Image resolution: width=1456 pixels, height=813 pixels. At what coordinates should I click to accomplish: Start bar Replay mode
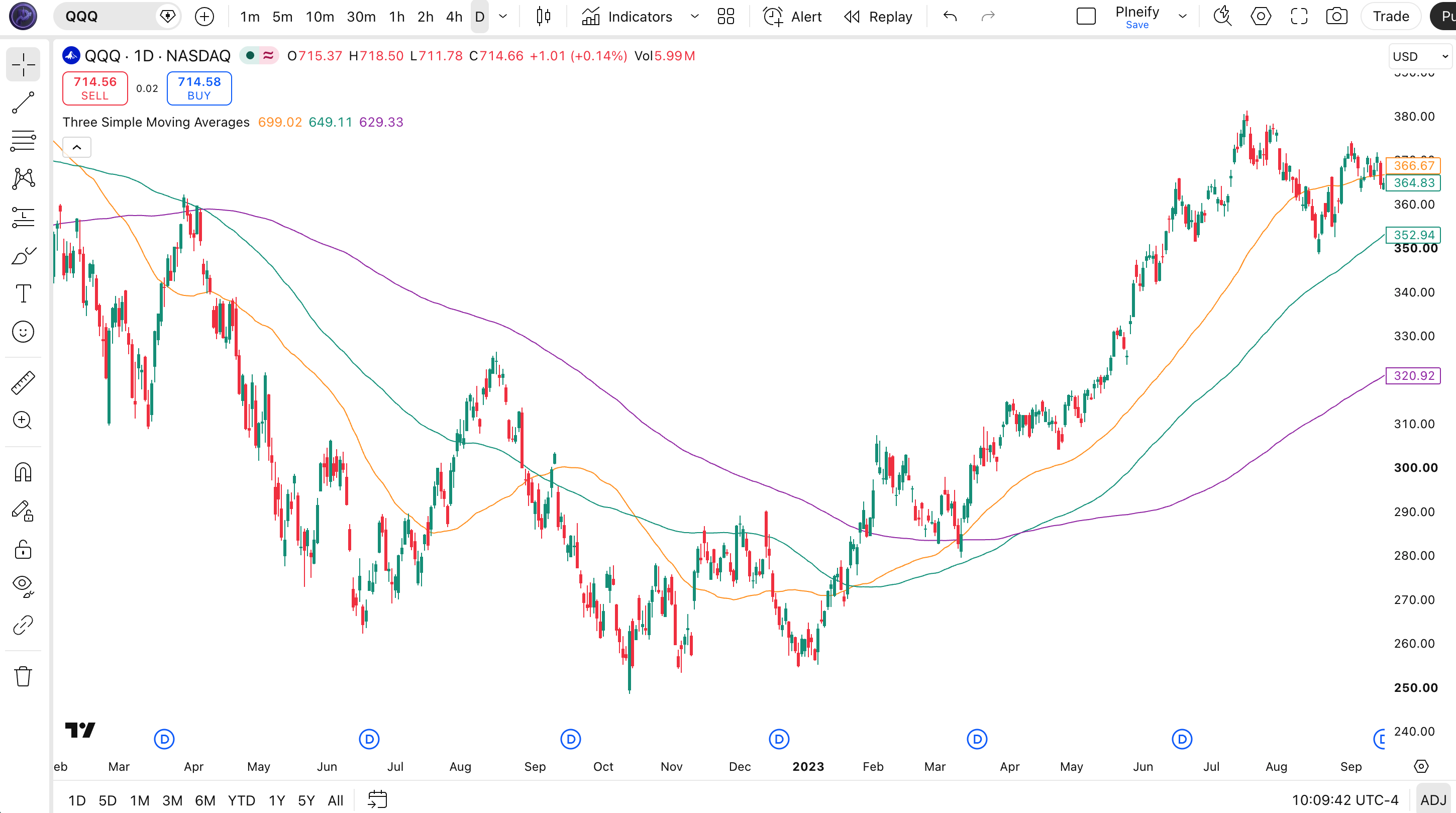point(878,17)
